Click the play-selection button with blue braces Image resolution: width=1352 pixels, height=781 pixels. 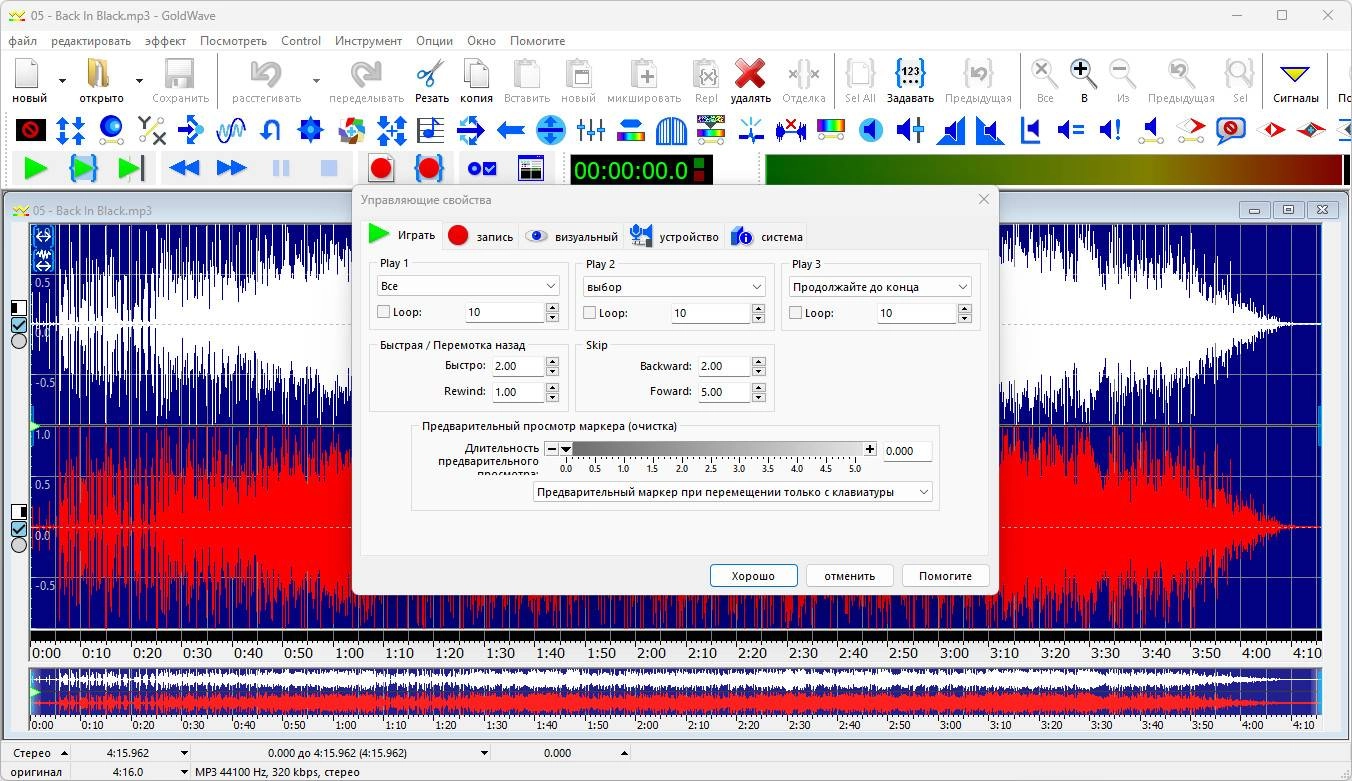coord(83,169)
